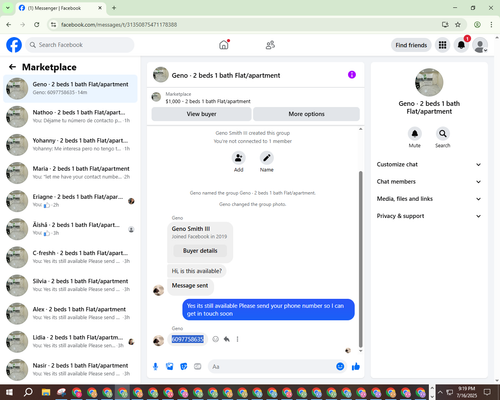Click the Hi, is this available? message
500x400 pixels.
coord(197,271)
